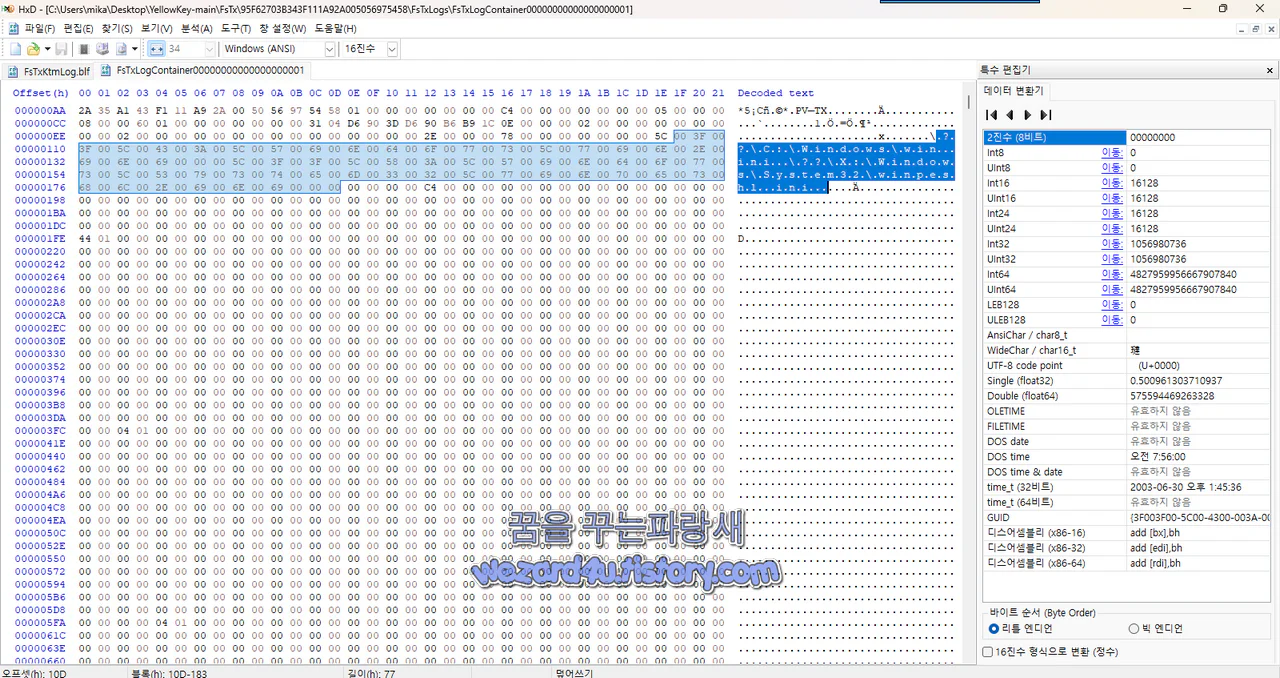Click the 덮어쓰기 overwrite mode status indicator
The image size is (1280, 678).
coord(574,673)
